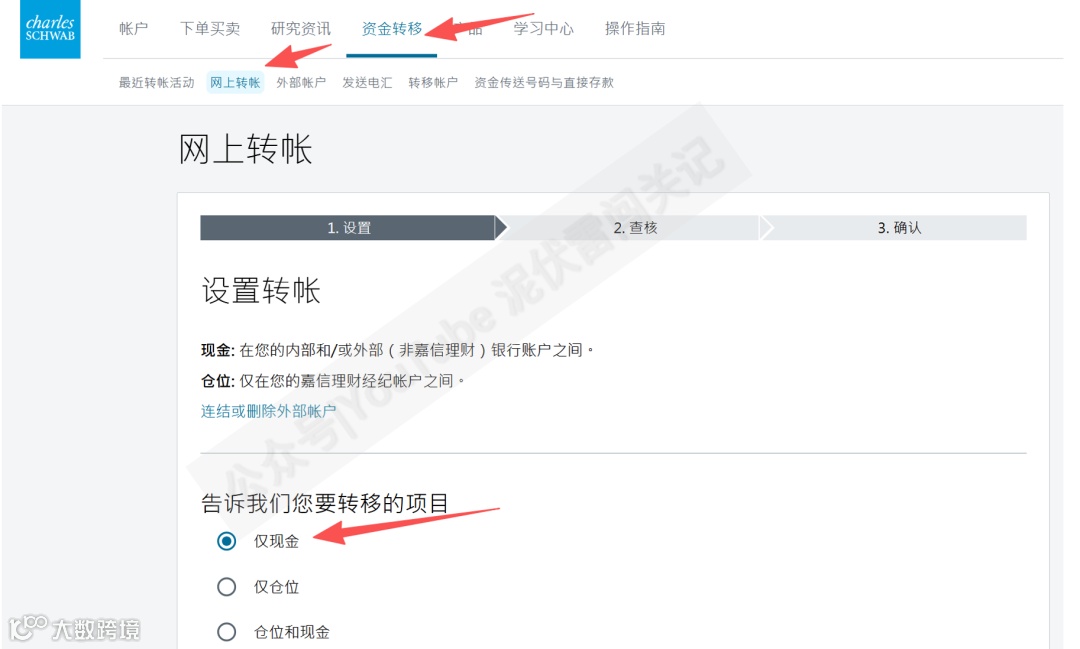The width and height of the screenshot is (1080, 649).
Task: Open the 转移帐户 submenu item
Action: (433, 83)
